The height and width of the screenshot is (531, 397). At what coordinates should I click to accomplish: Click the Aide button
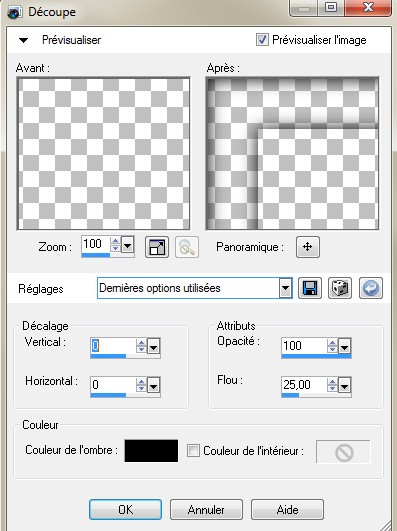(287, 509)
